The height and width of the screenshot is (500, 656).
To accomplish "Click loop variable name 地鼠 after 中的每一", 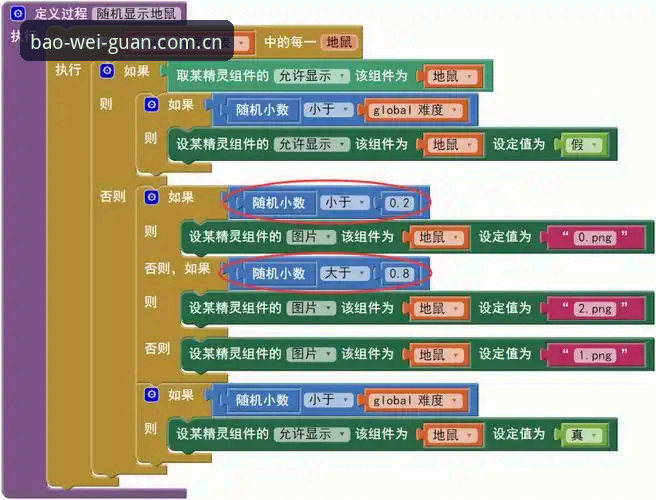I will pos(339,42).
